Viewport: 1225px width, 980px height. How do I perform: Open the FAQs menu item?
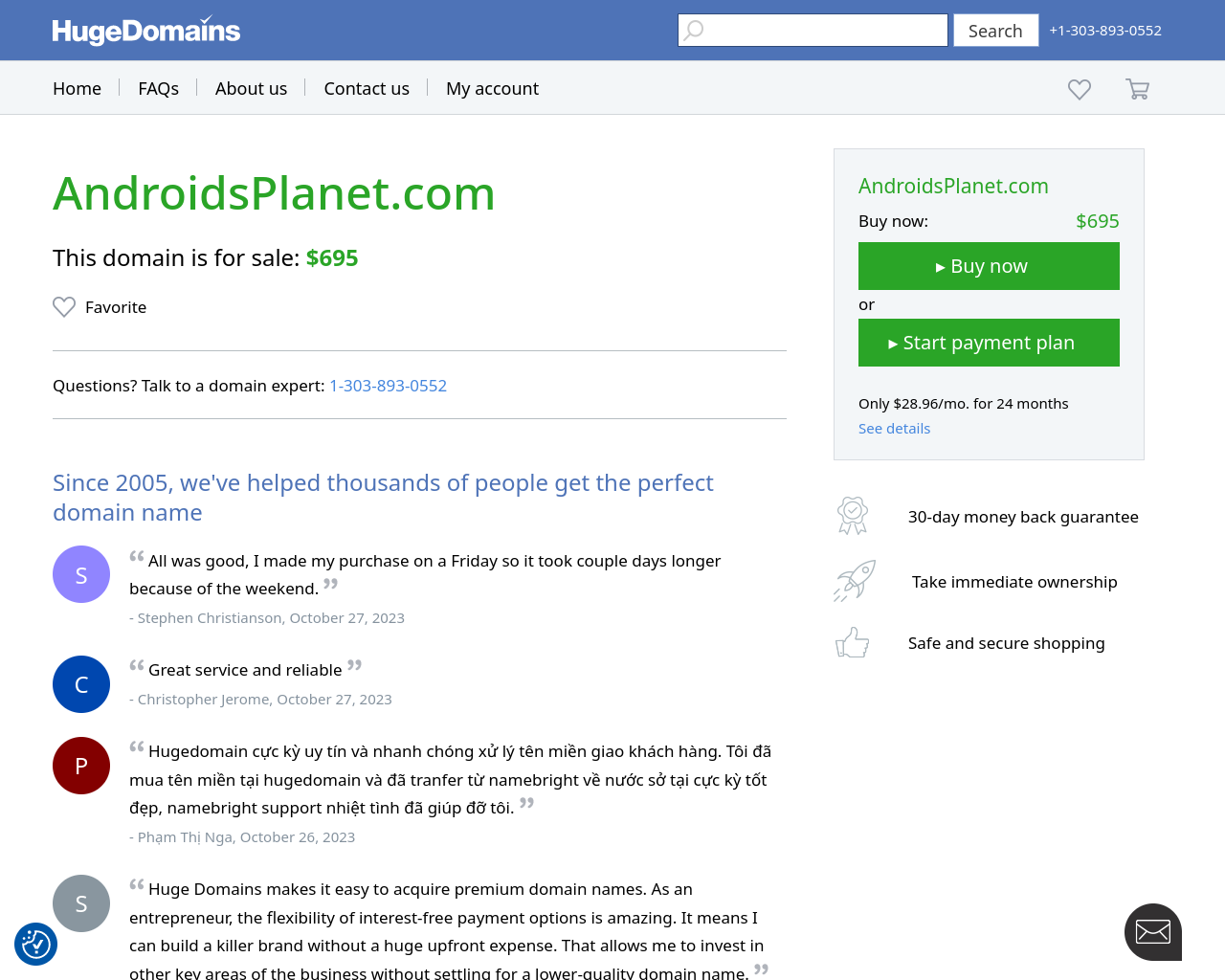pos(159,88)
